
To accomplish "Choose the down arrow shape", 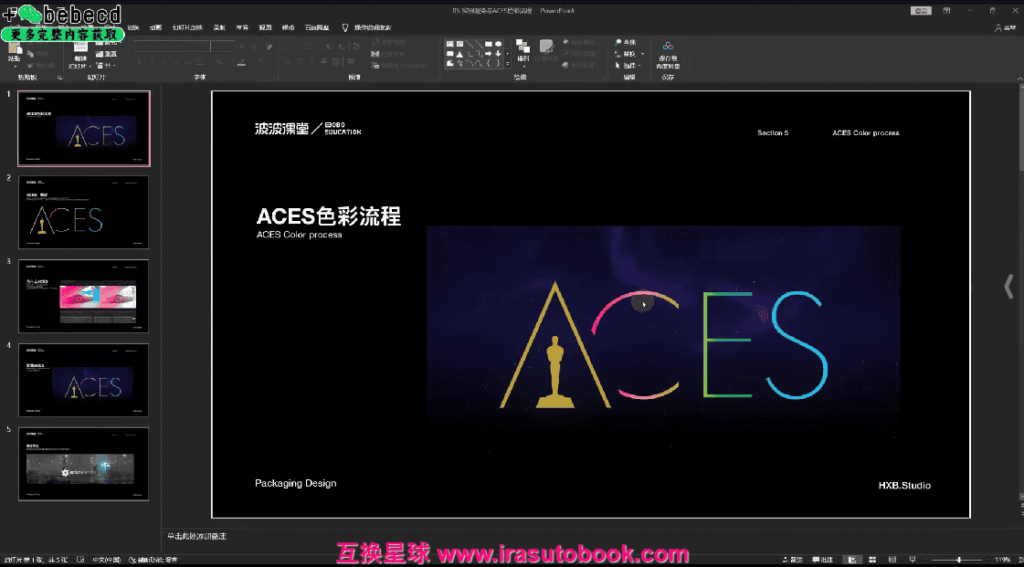I will 498,54.
